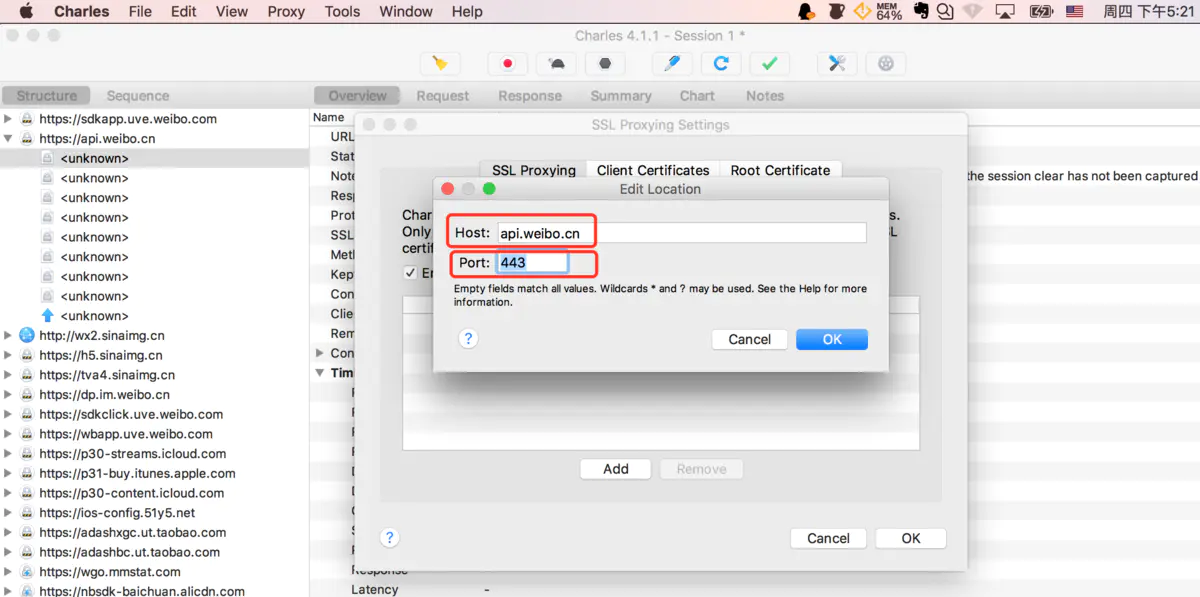Click OK in Edit Location dialog

pyautogui.click(x=832, y=339)
